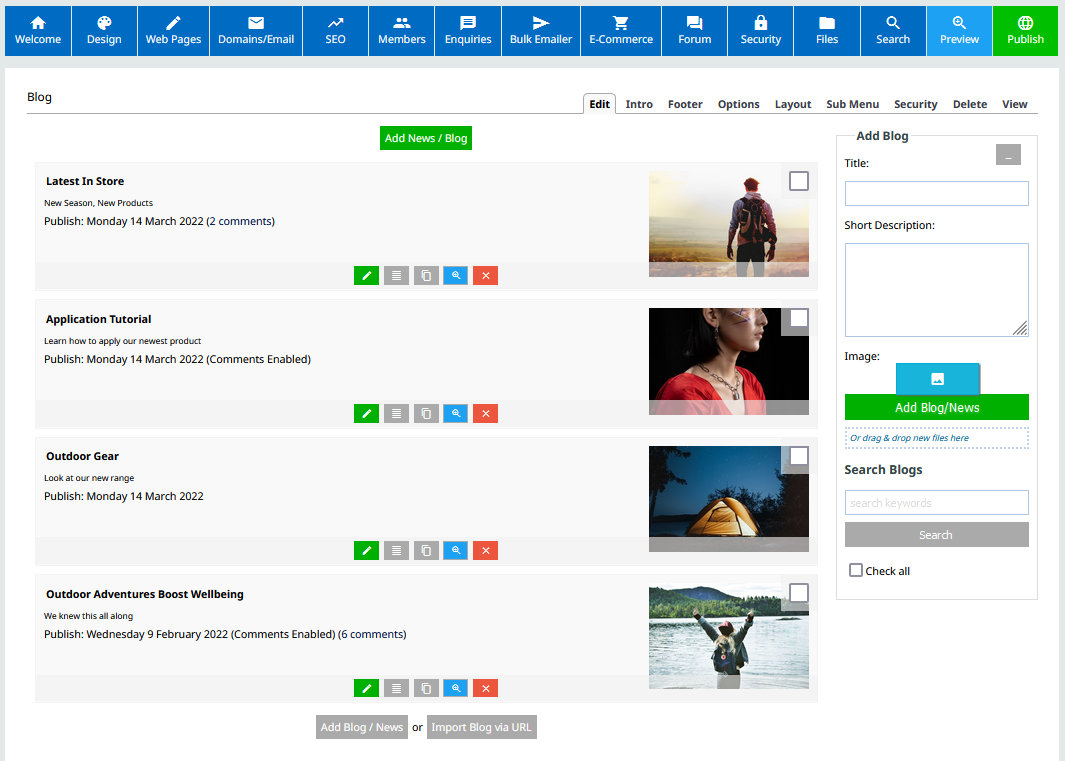
Task: Click the blue image upload button
Action: 937,379
